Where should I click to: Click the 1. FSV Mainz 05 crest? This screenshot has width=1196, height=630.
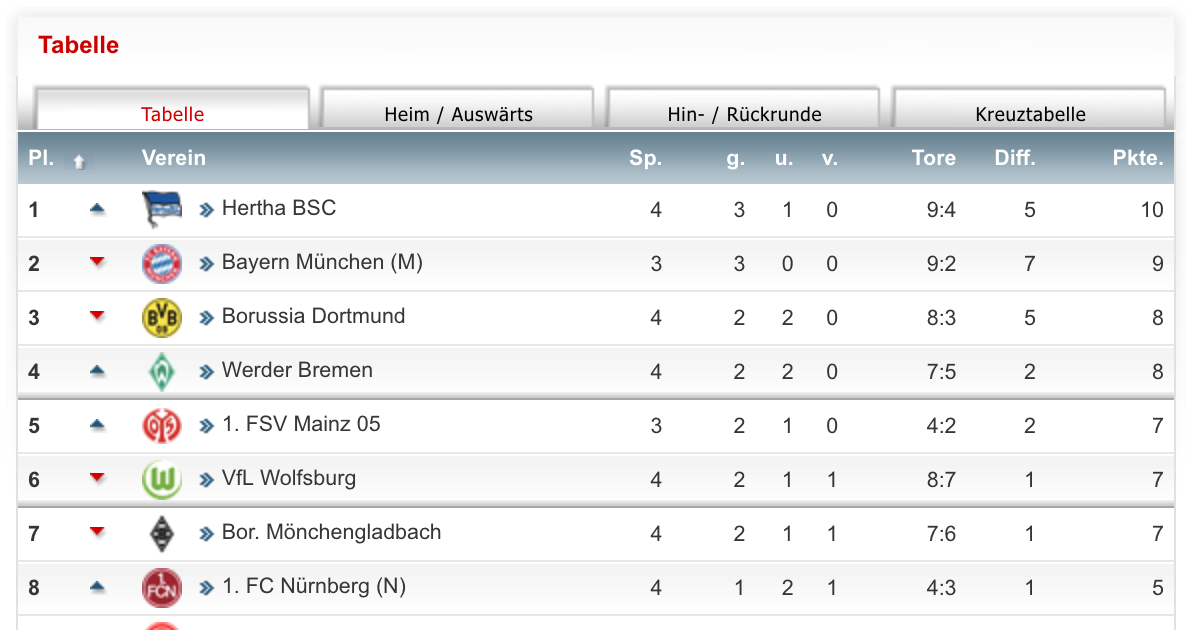click(161, 425)
